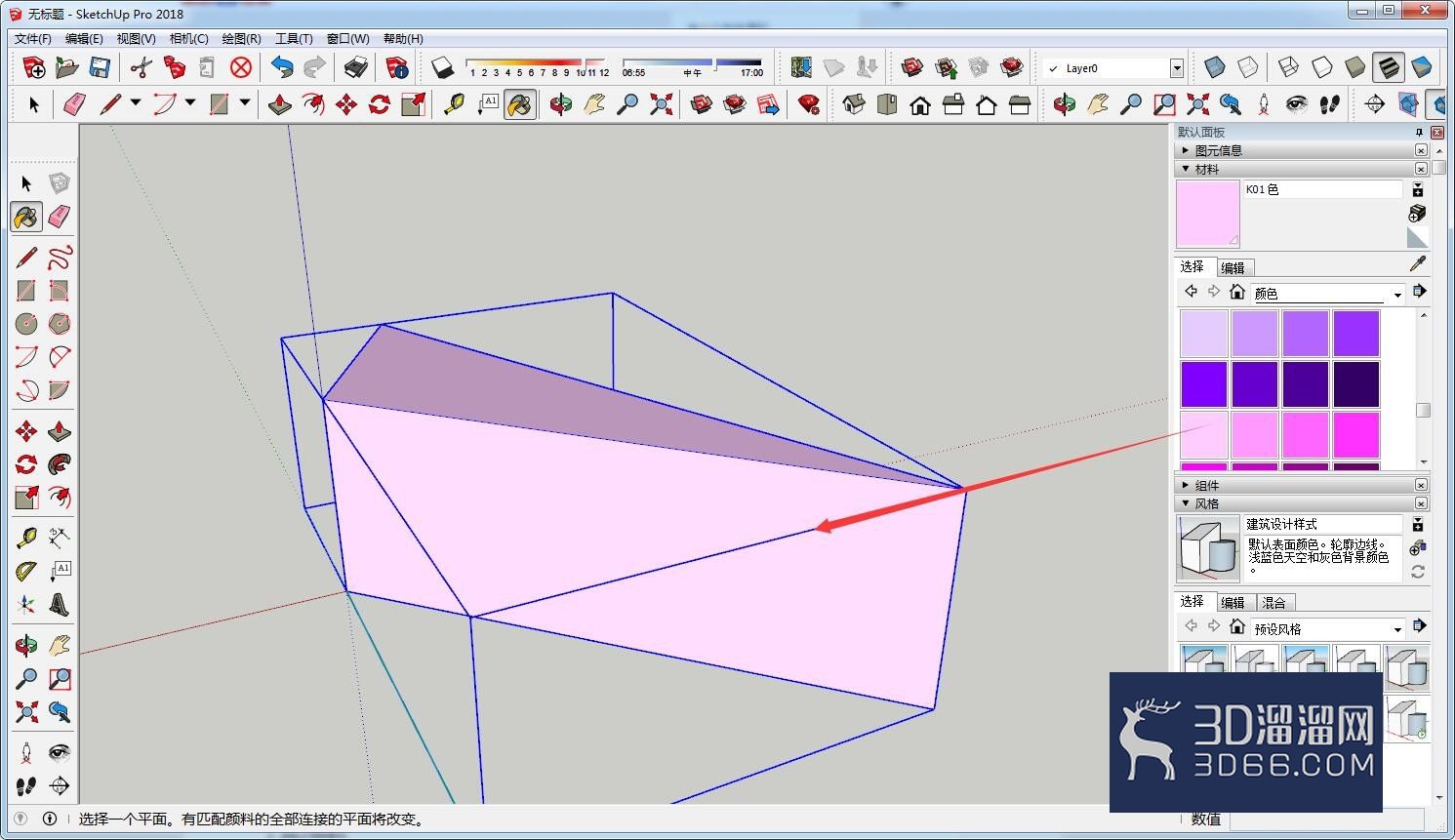Select the 3D Text tool in left toolbar
1455x840 pixels.
(x=60, y=604)
